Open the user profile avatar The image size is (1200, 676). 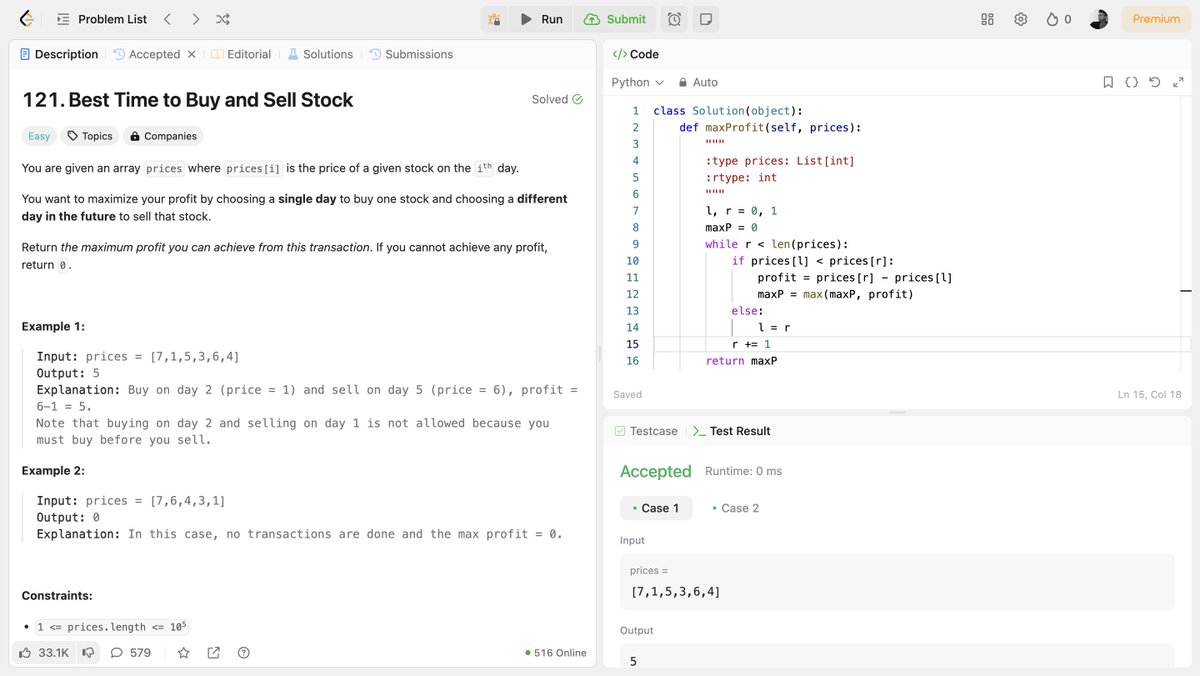pyautogui.click(x=1098, y=19)
